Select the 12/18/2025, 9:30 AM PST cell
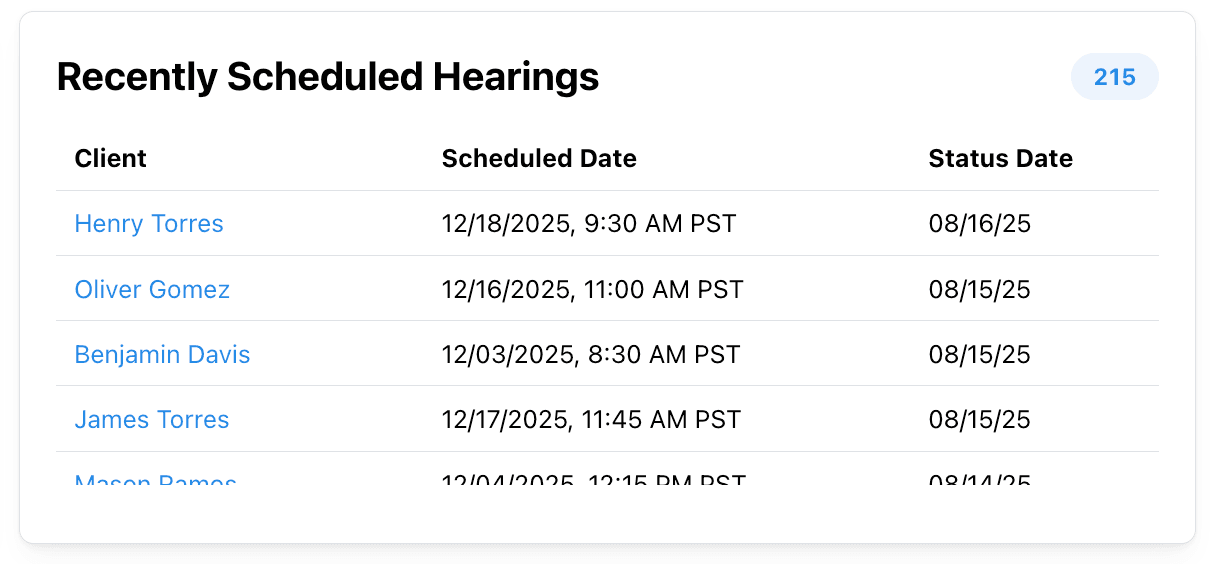Screen dimensions: 1222x564 [588, 223]
